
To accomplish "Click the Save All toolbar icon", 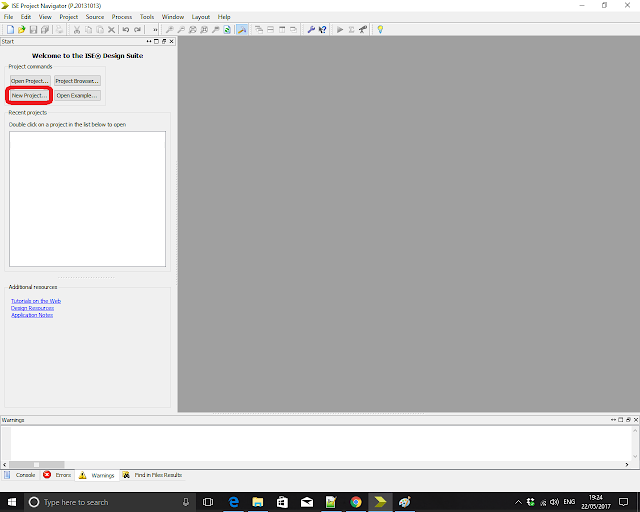I will click(45, 29).
